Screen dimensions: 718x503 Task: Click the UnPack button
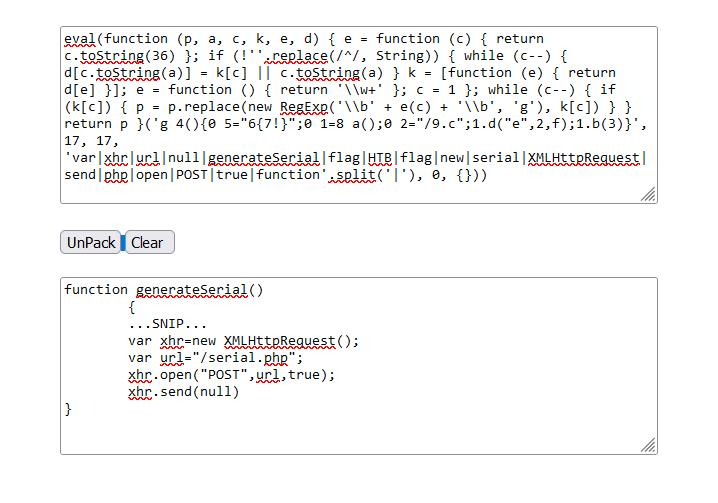tap(90, 242)
